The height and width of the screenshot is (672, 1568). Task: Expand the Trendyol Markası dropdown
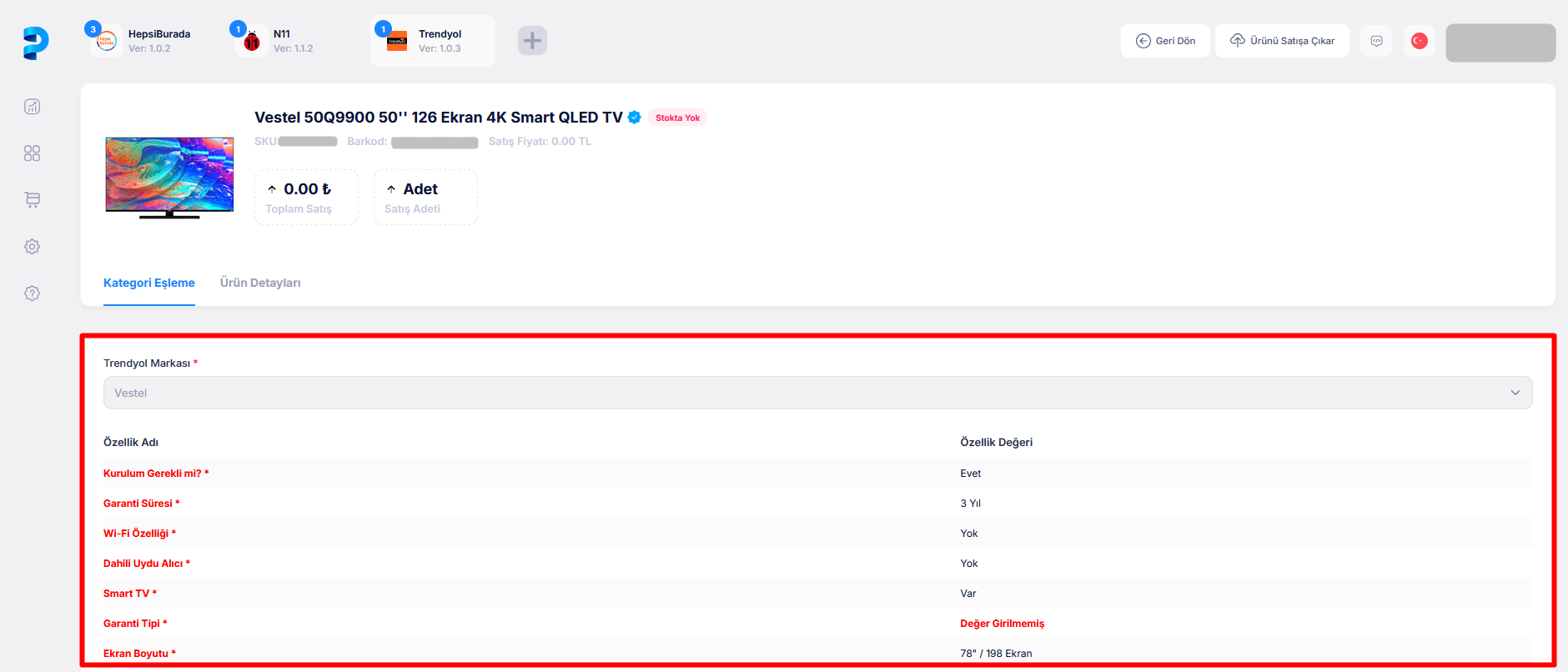(817, 393)
